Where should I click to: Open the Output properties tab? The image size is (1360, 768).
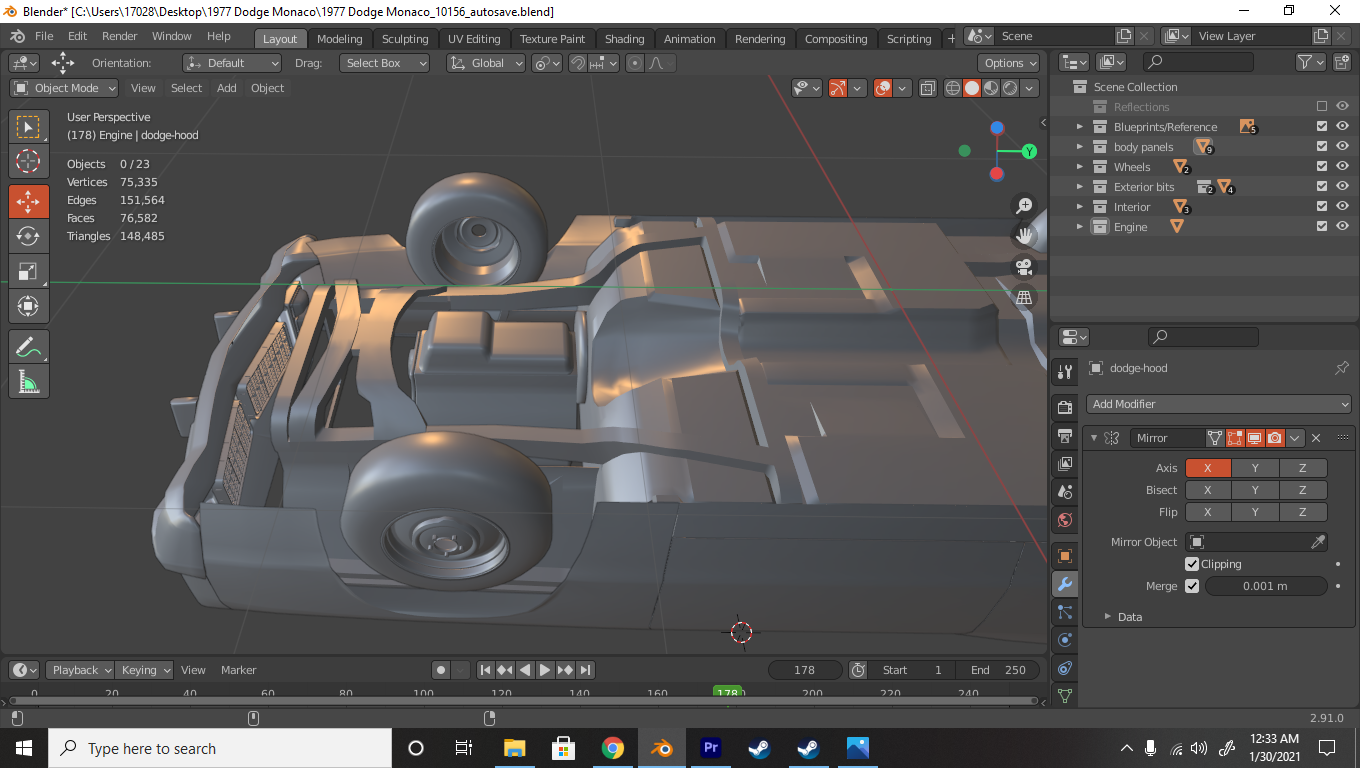coord(1065,436)
